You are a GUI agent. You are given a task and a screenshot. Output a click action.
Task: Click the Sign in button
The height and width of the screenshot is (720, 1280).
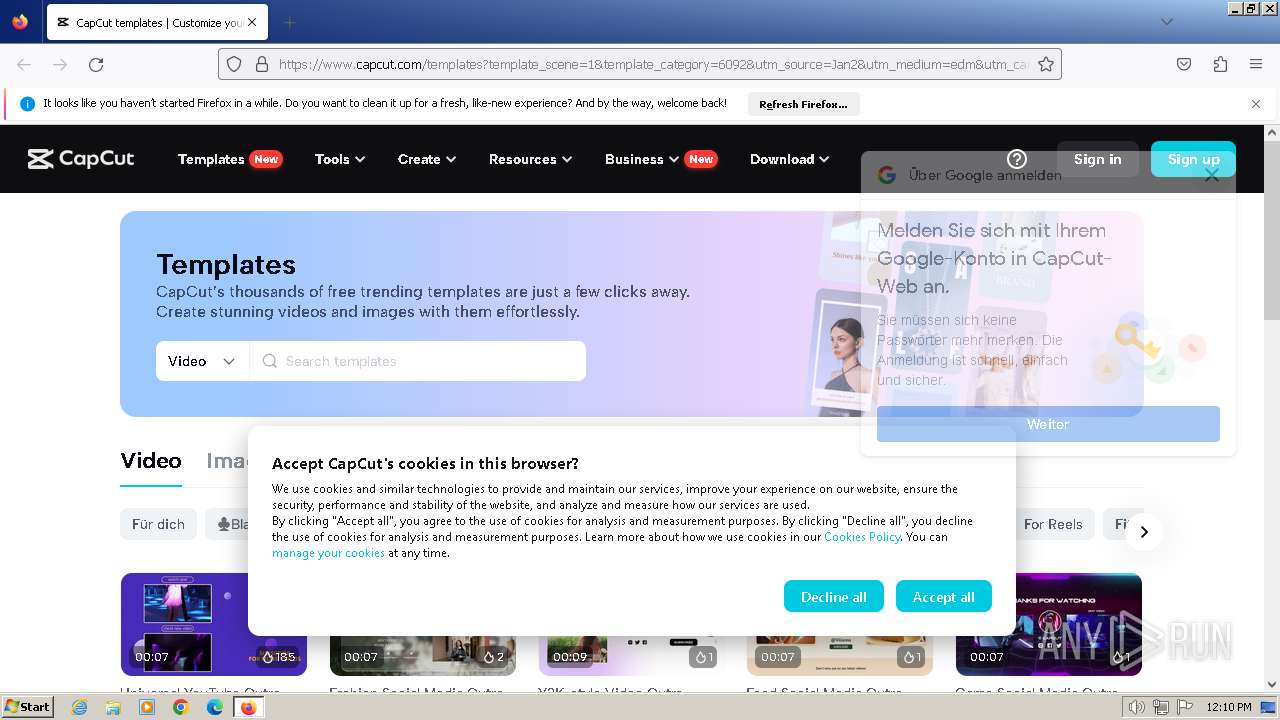[1097, 159]
